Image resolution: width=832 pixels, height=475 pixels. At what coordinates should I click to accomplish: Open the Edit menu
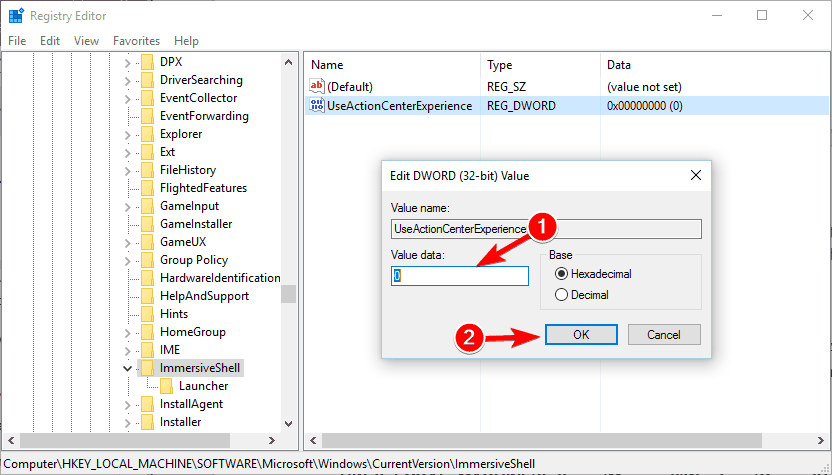[50, 41]
